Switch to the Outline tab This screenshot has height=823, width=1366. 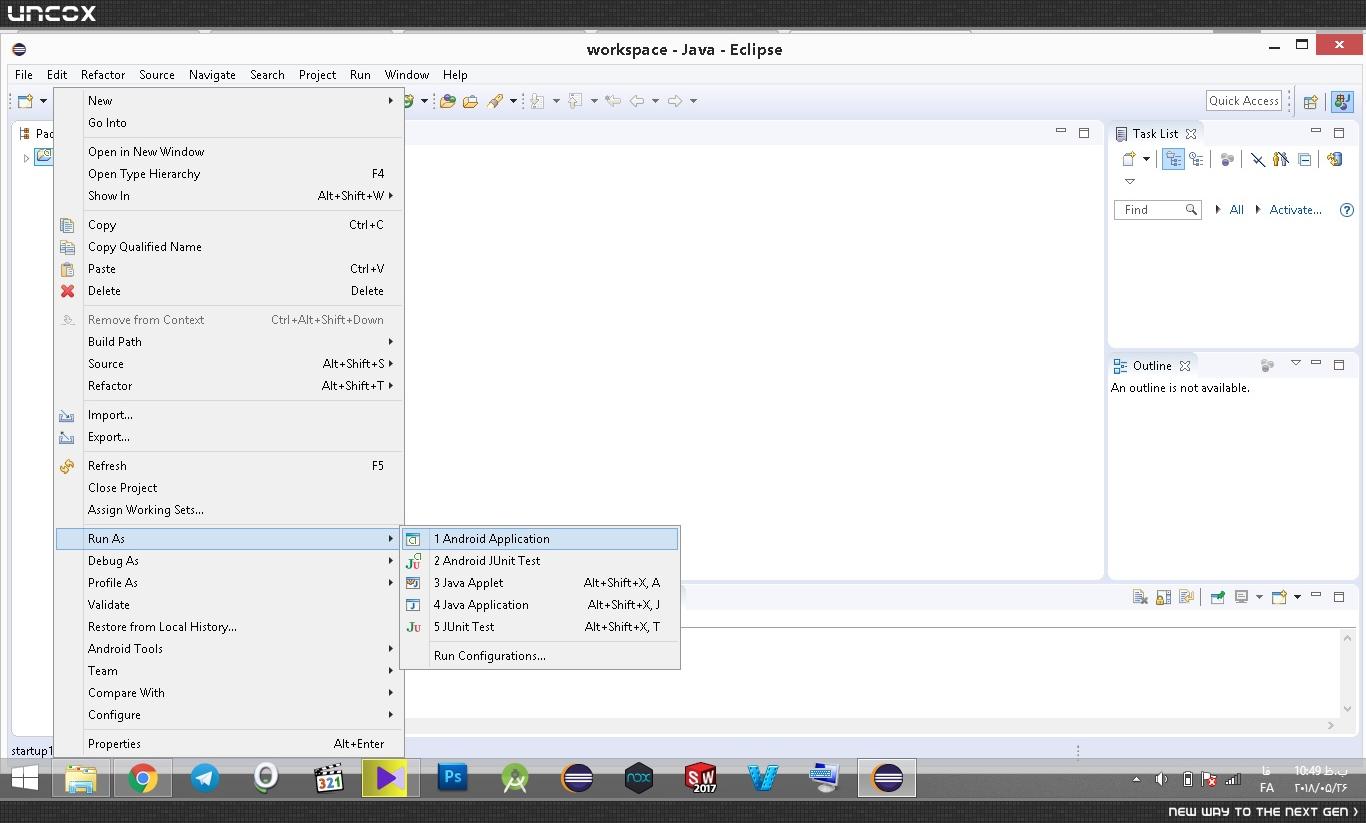pyautogui.click(x=1151, y=366)
